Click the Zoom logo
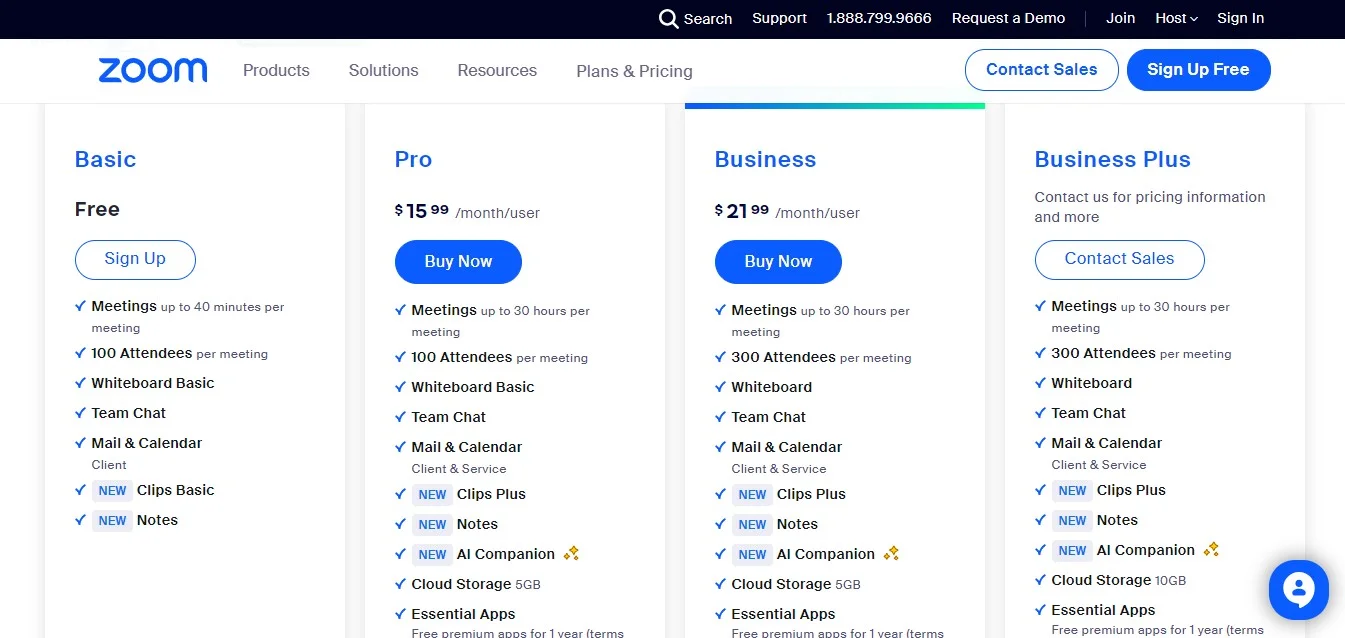Screen dimensions: 1345x638 coord(152,70)
